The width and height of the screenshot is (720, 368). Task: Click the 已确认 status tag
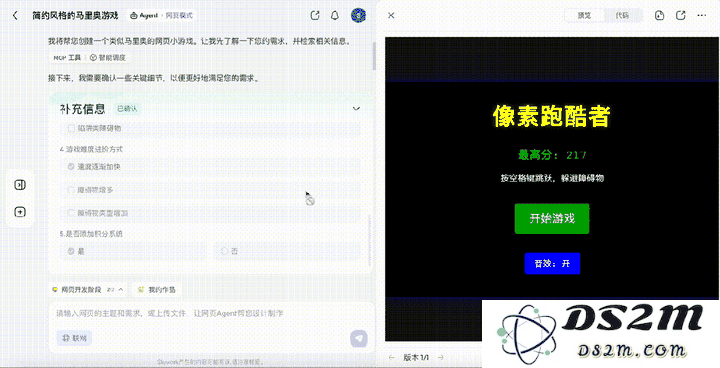(x=127, y=109)
